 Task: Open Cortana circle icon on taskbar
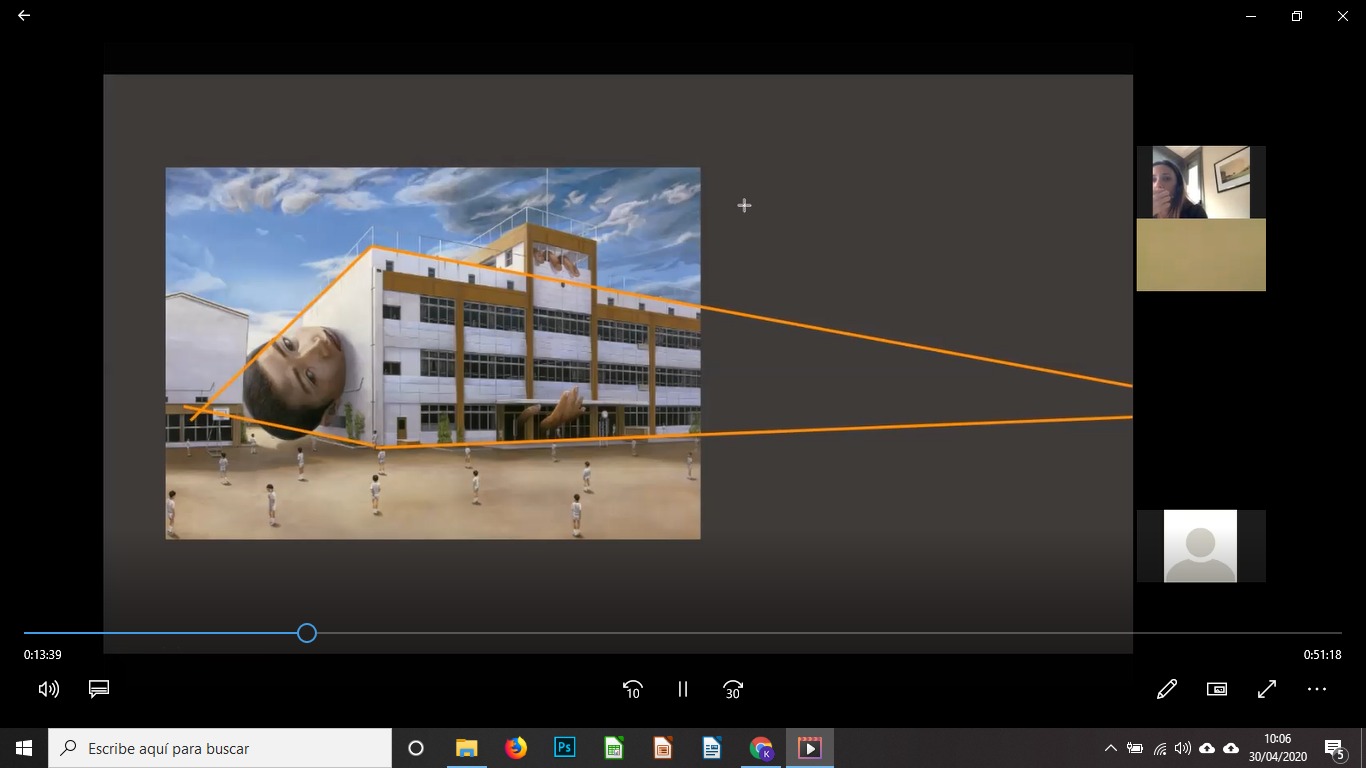tap(416, 748)
